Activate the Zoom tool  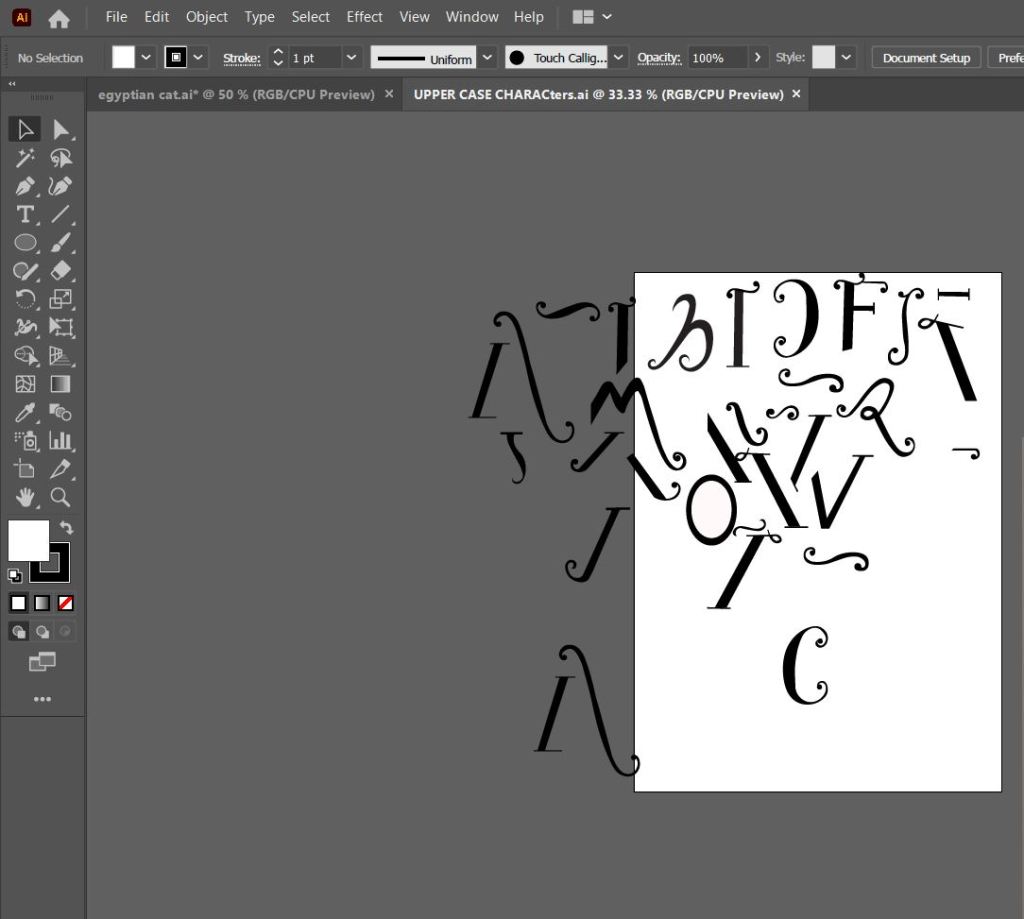click(61, 497)
